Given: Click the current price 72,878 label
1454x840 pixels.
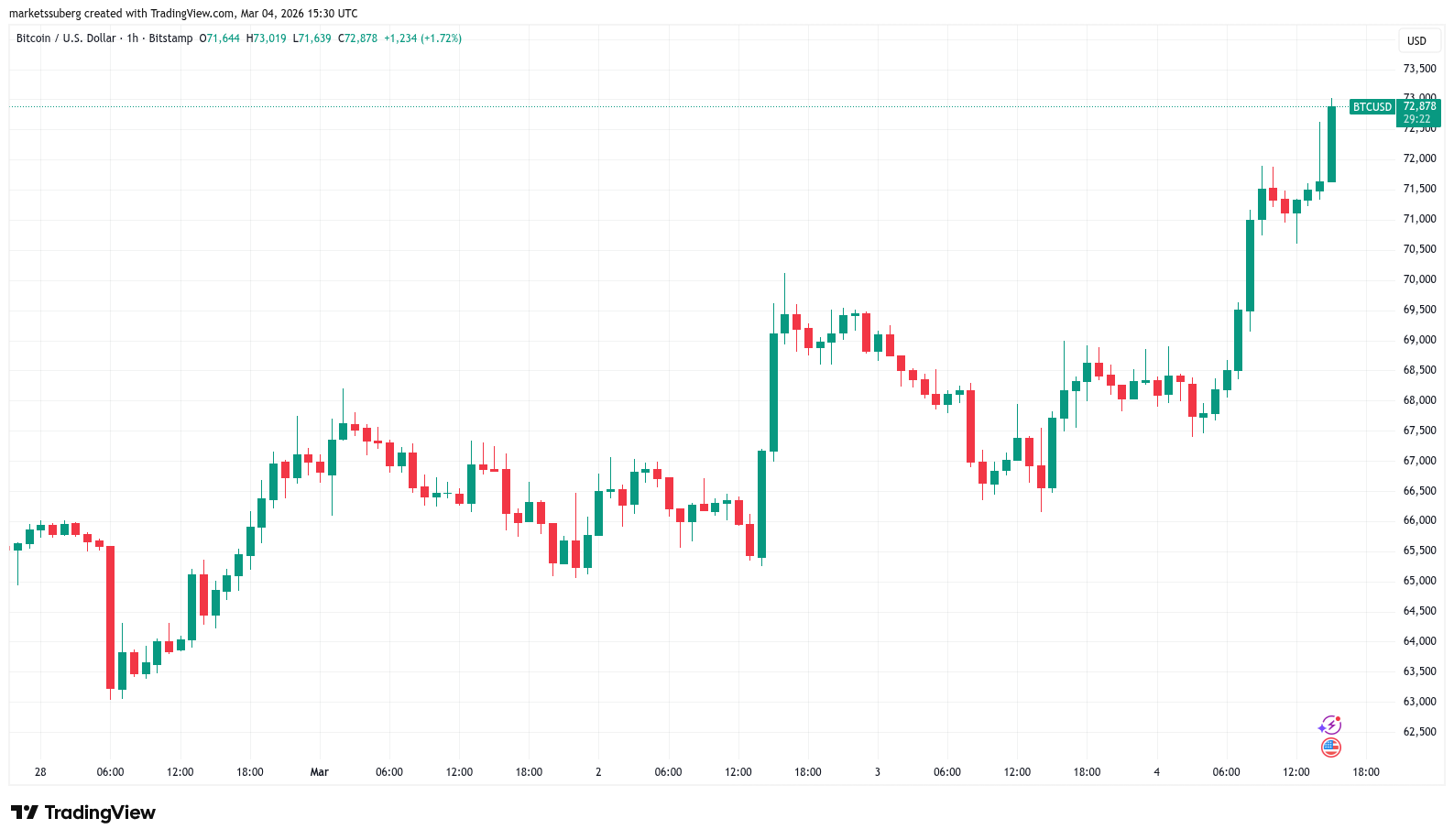Looking at the screenshot, I should [x=1419, y=106].
